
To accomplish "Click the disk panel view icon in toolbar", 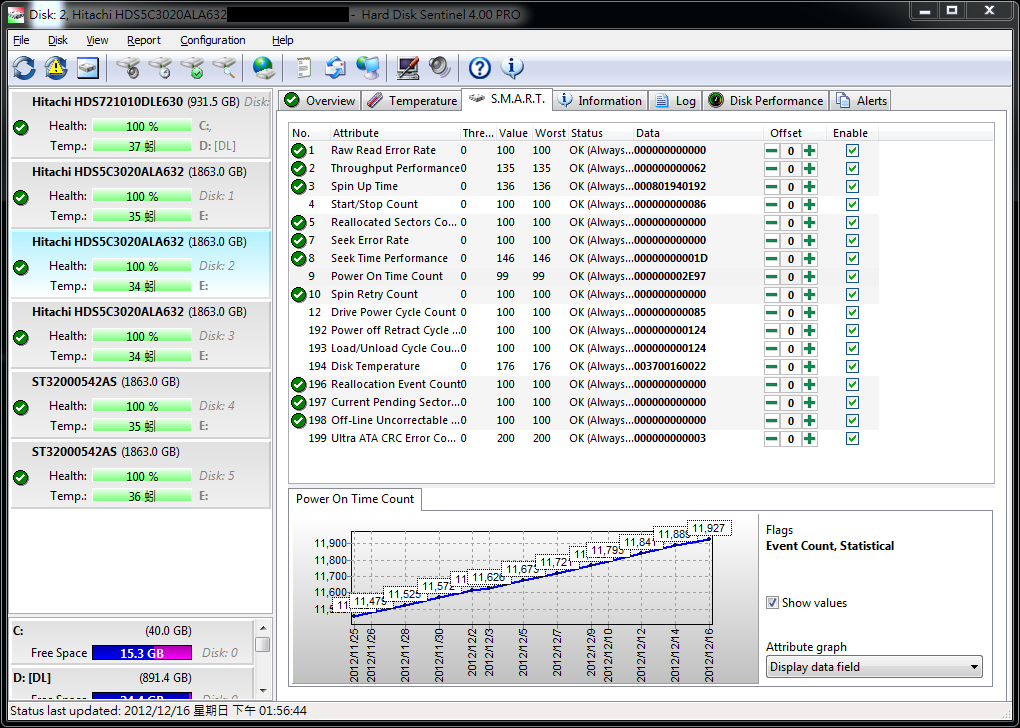I will tap(88, 68).
